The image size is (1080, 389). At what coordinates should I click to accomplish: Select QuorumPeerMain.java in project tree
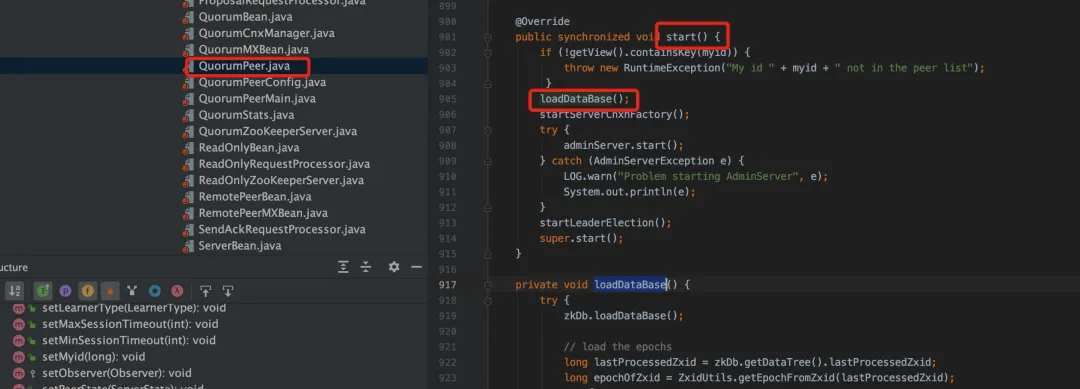[x=257, y=99]
